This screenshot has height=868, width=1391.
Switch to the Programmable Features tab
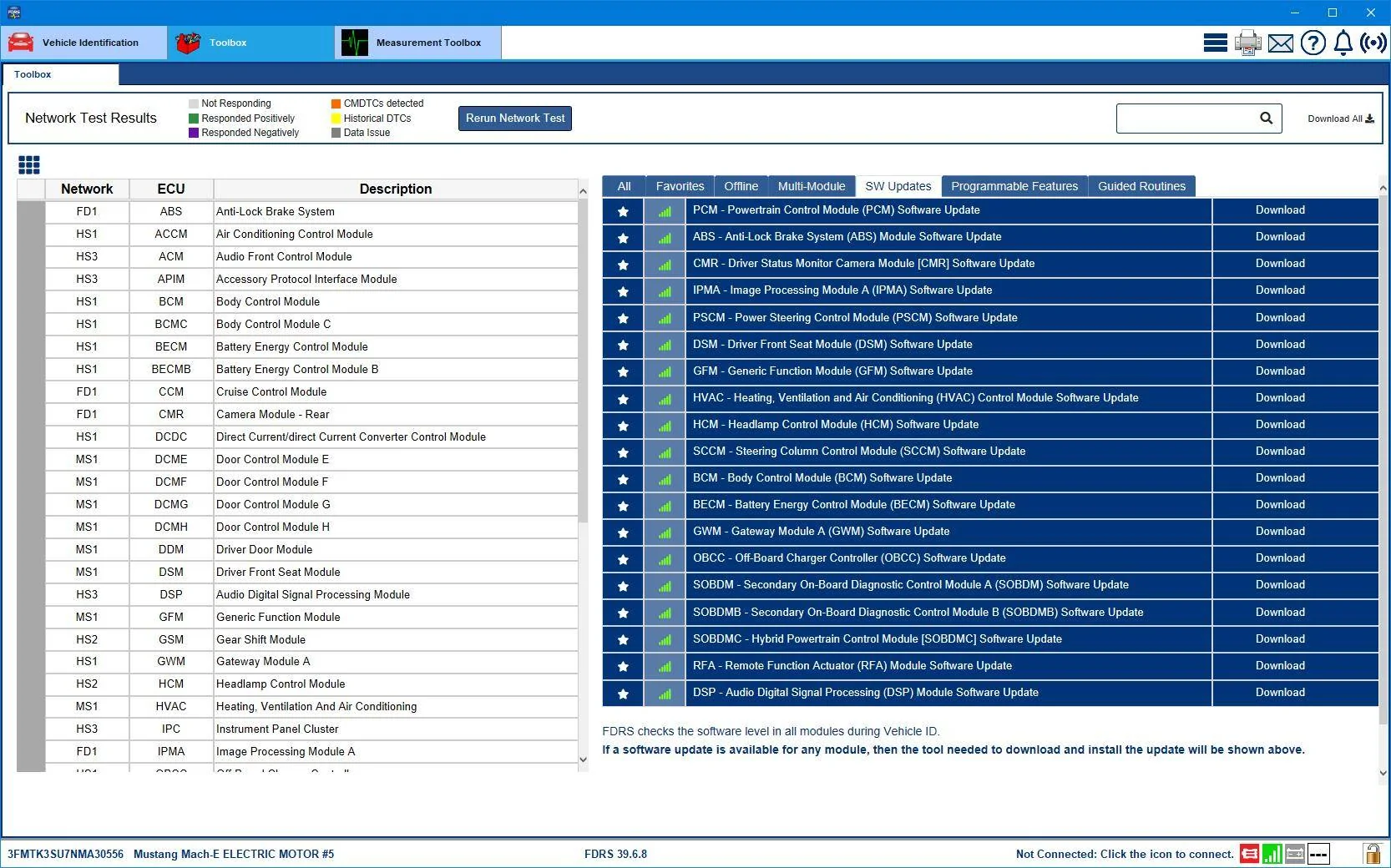point(1014,186)
